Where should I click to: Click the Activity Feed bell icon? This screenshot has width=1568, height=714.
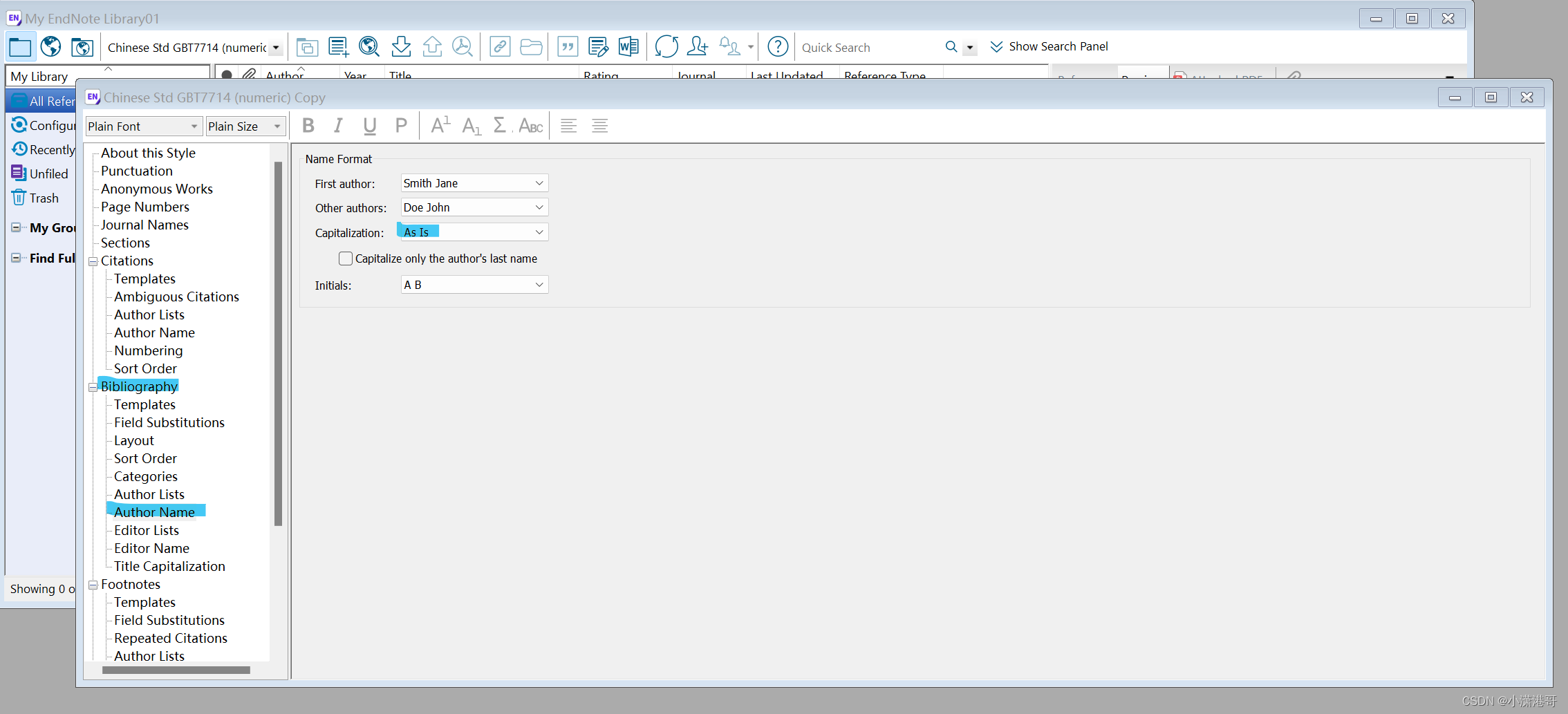pos(730,47)
